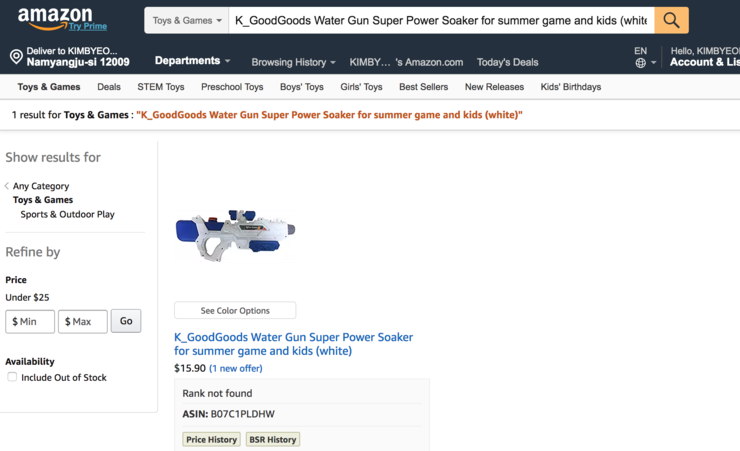Click the See Color Options button
Image resolution: width=740 pixels, height=451 pixels.
[235, 311]
